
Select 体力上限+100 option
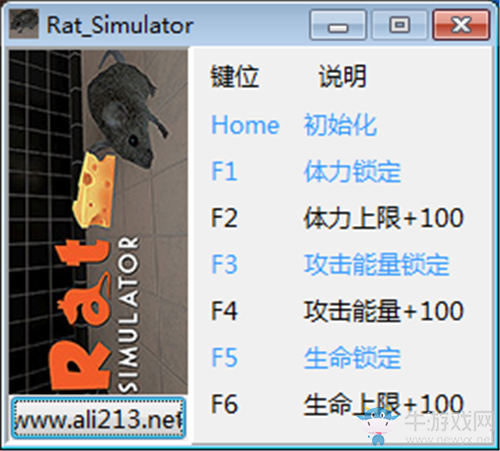384,218
